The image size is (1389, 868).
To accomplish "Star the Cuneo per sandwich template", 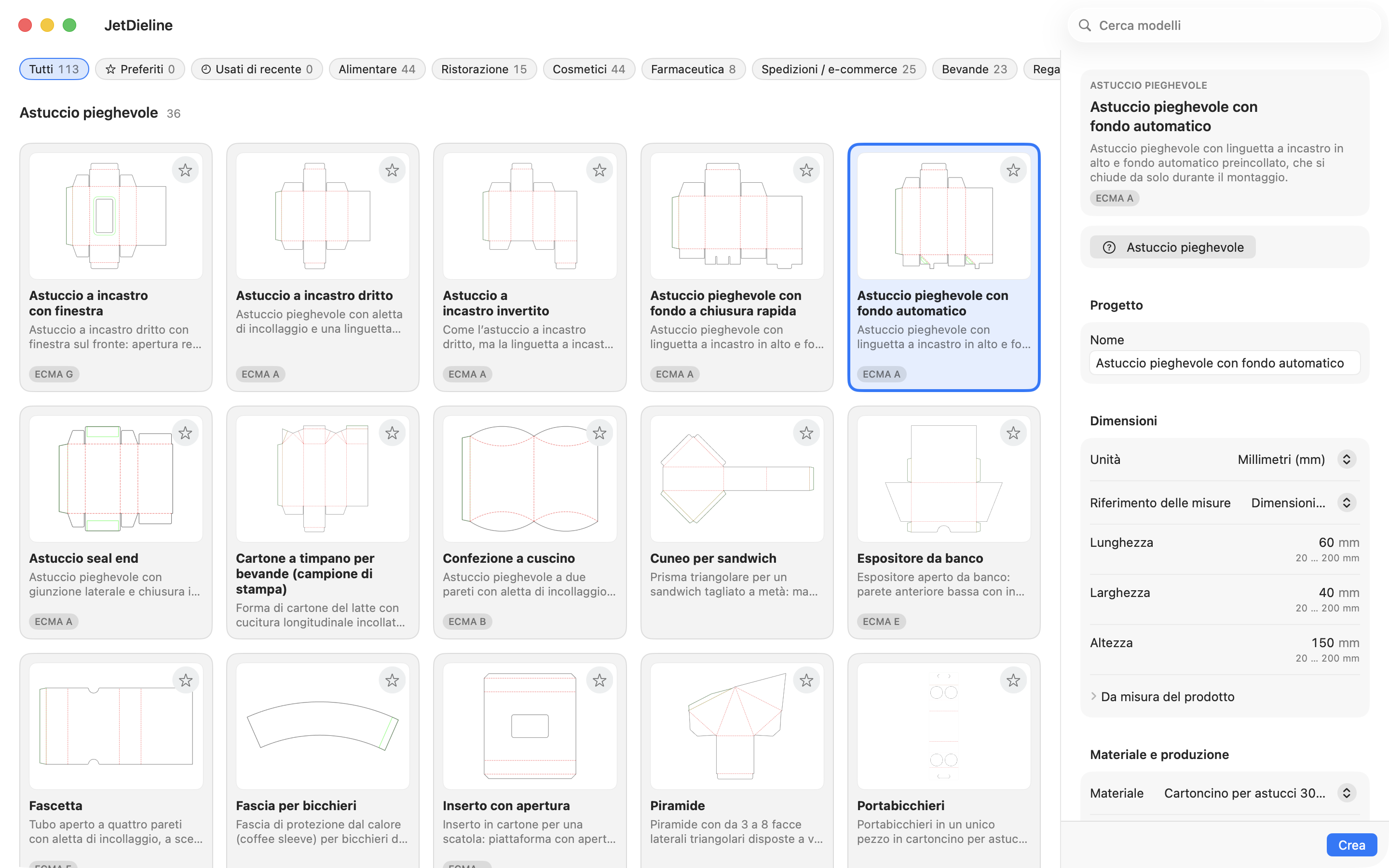I will point(806,433).
